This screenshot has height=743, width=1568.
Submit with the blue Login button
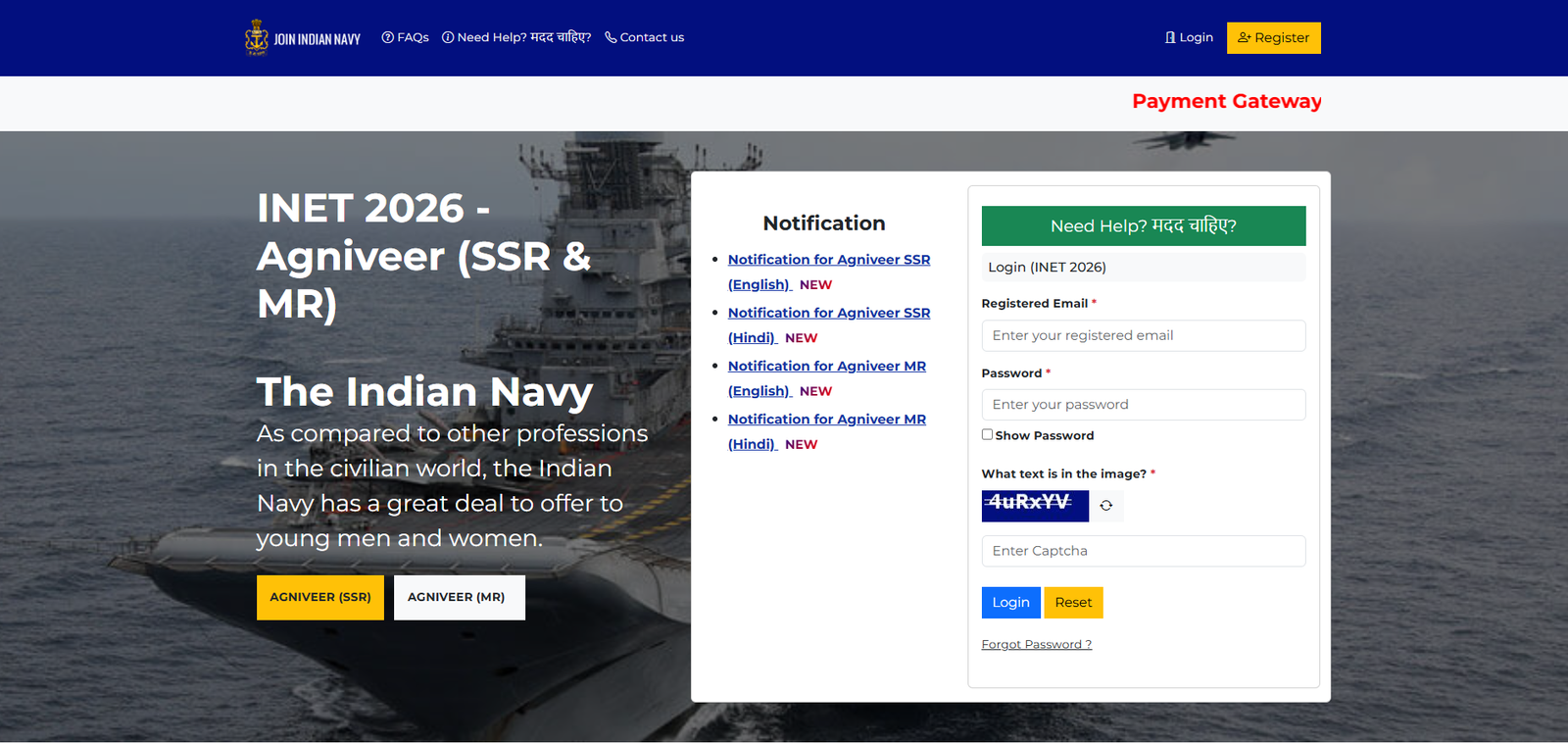tap(1010, 603)
